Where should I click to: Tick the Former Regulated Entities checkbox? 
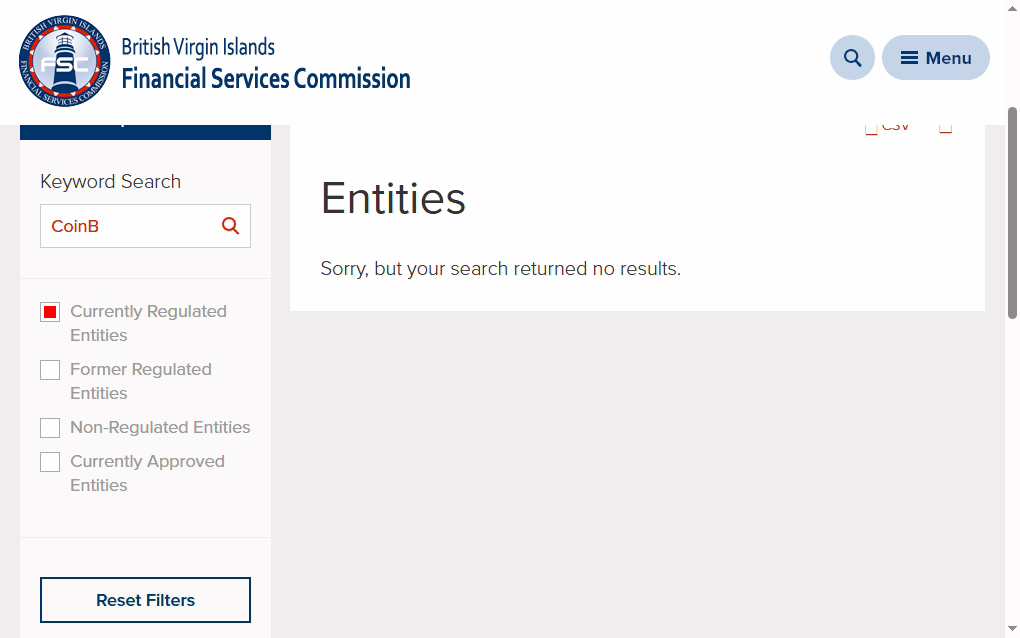(x=50, y=370)
